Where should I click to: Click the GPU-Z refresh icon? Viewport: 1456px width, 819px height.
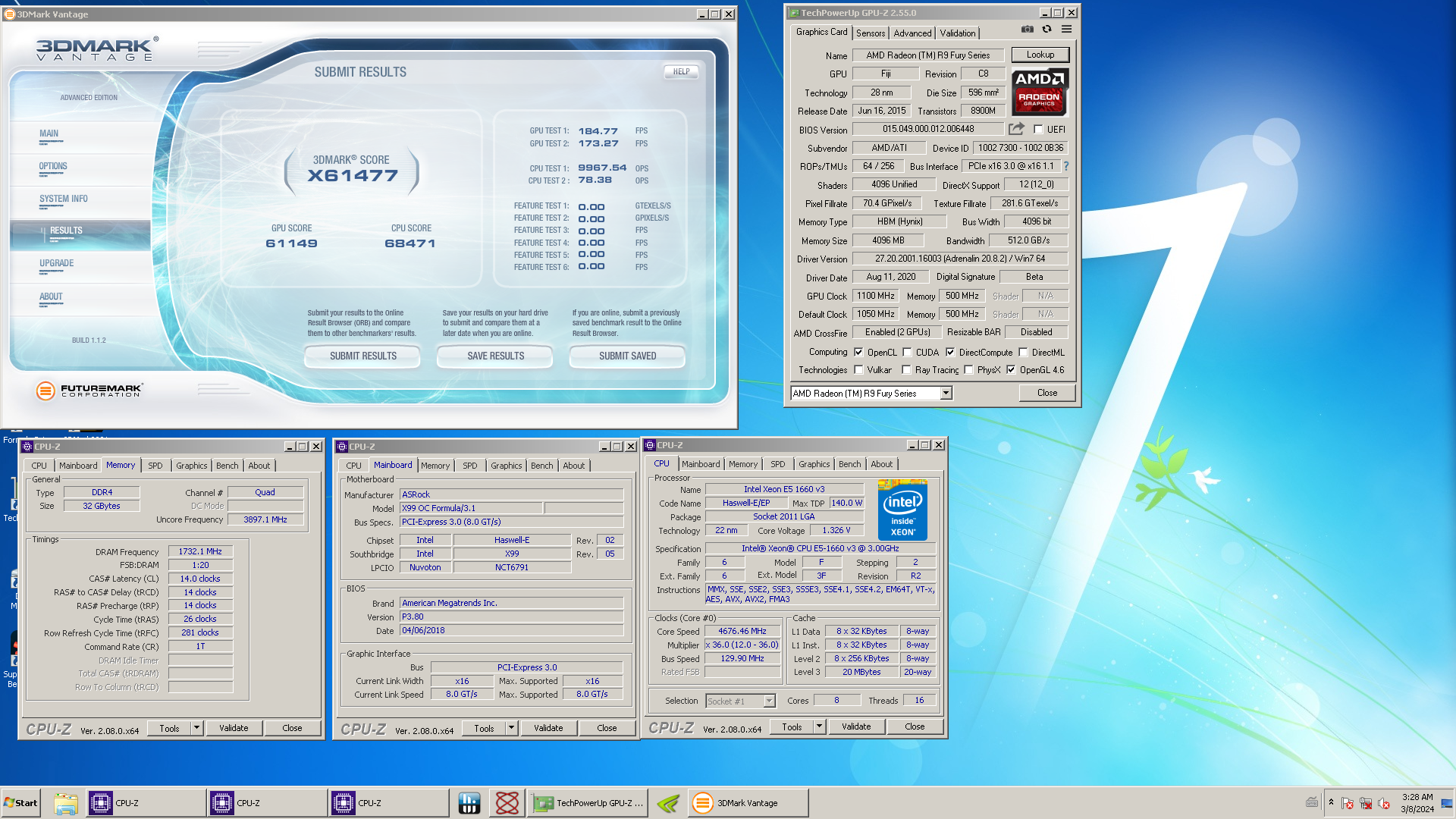(x=1047, y=30)
